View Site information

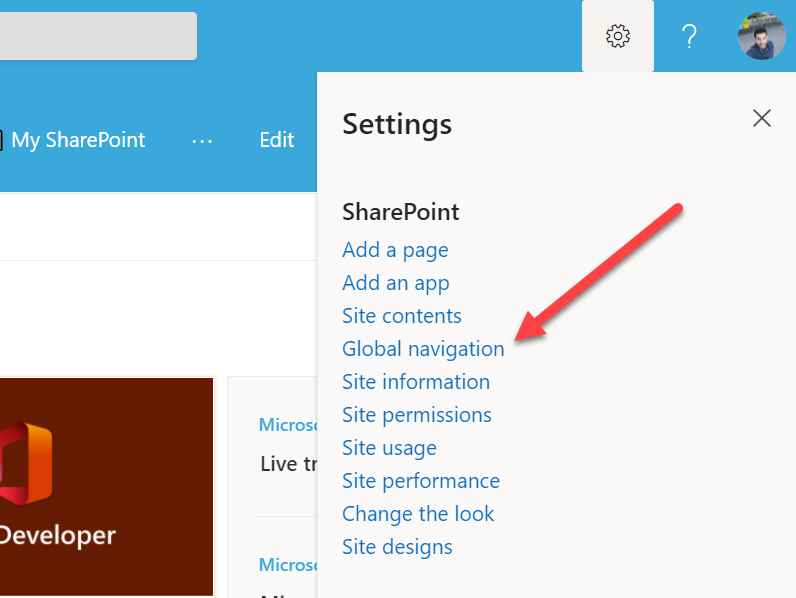pos(416,382)
